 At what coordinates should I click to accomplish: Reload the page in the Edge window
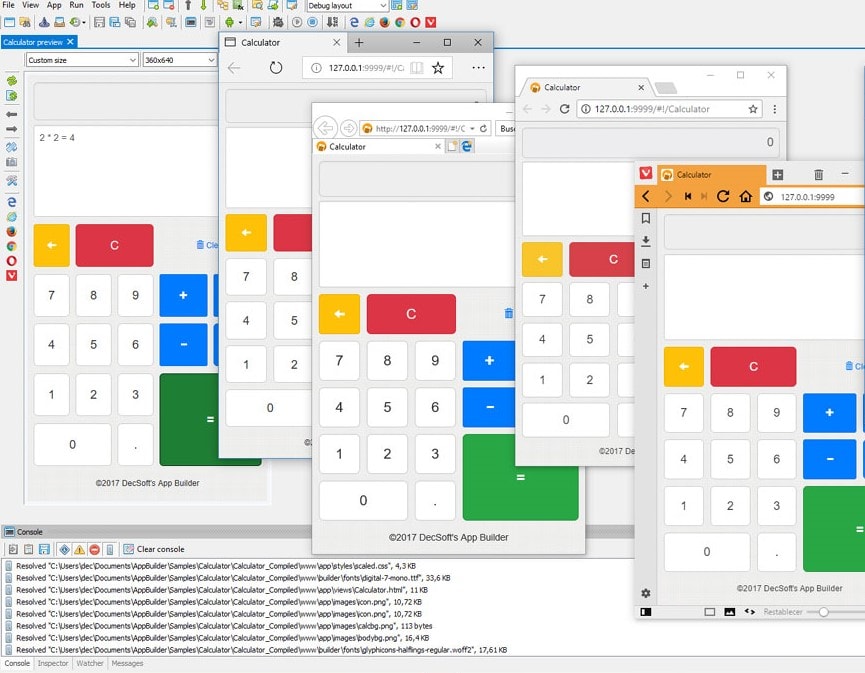(276, 68)
